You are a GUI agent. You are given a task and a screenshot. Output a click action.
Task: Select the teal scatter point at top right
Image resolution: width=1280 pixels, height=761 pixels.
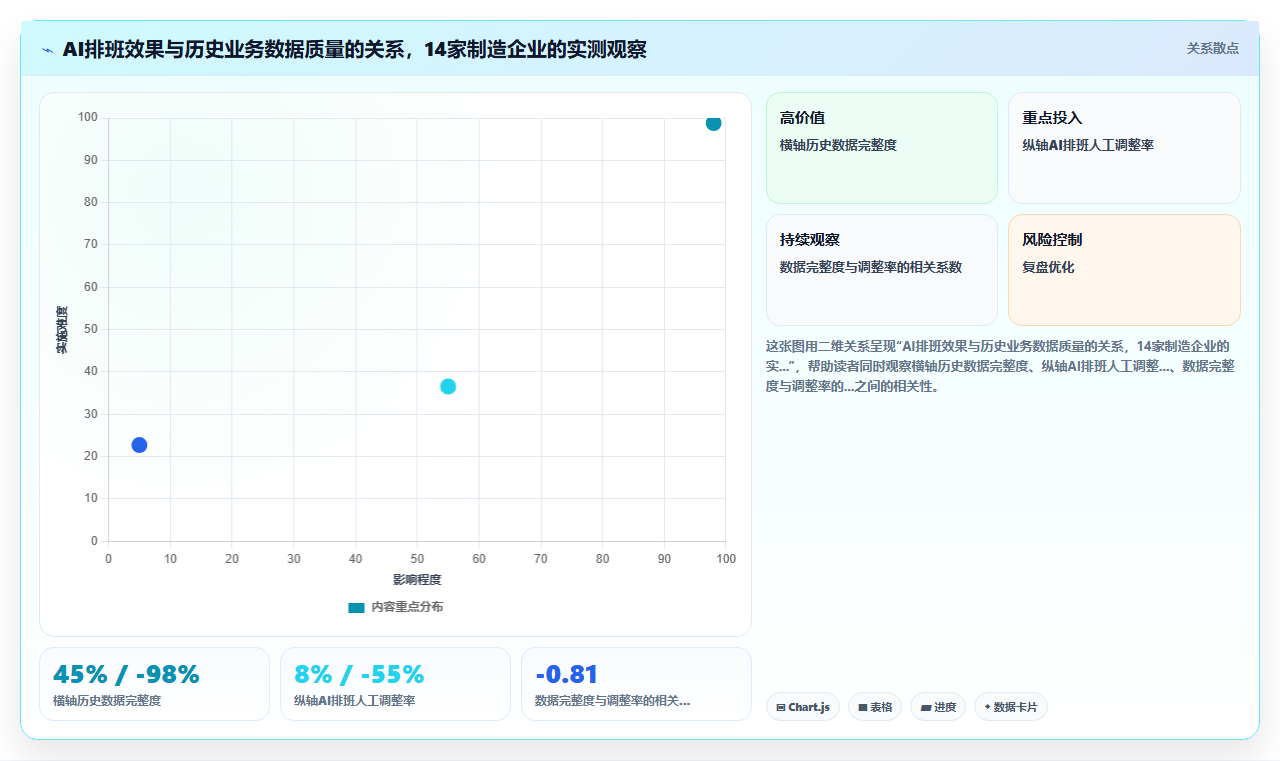pyautogui.click(x=713, y=123)
